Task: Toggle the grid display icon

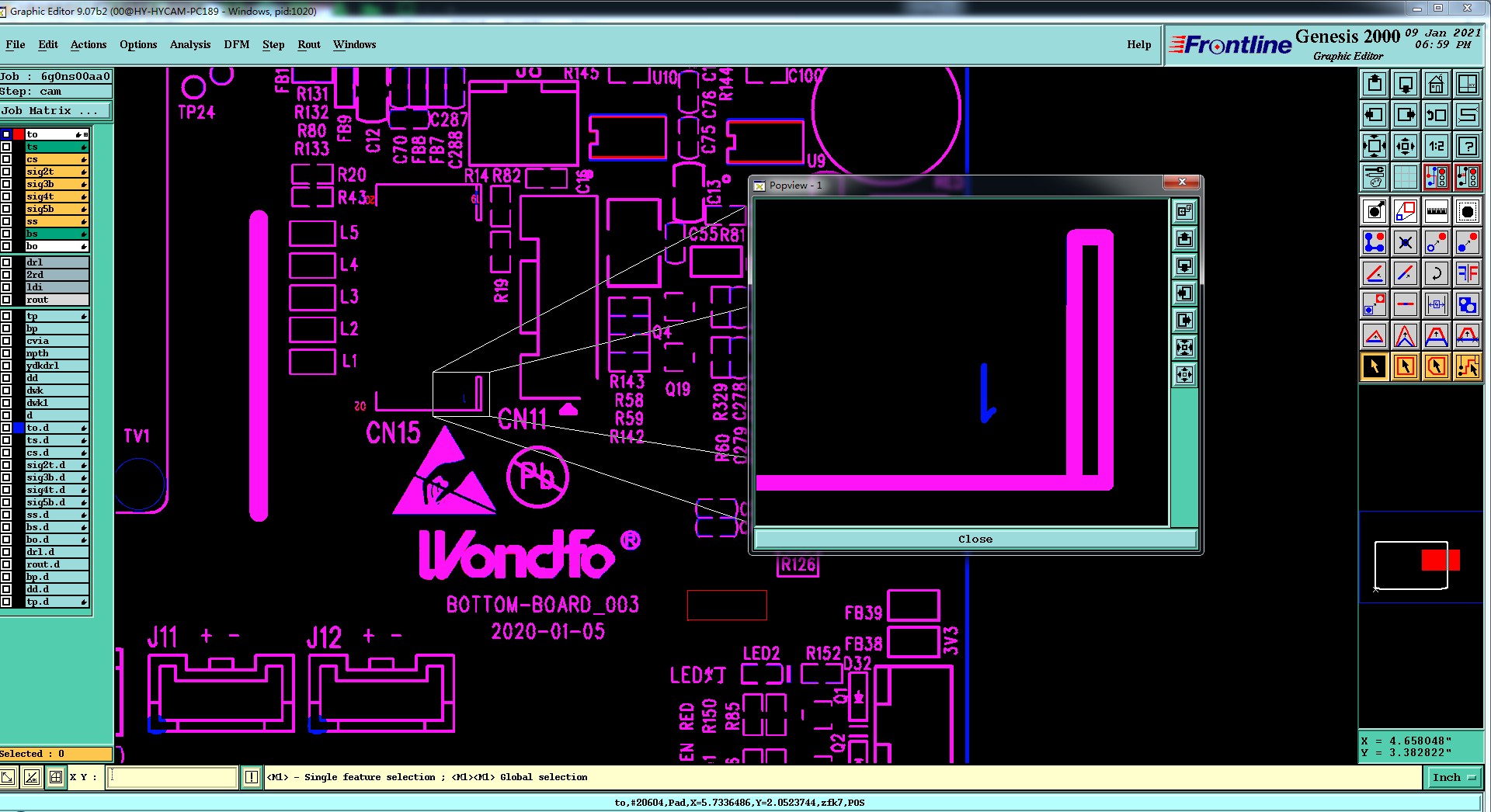Action: coord(1406,177)
